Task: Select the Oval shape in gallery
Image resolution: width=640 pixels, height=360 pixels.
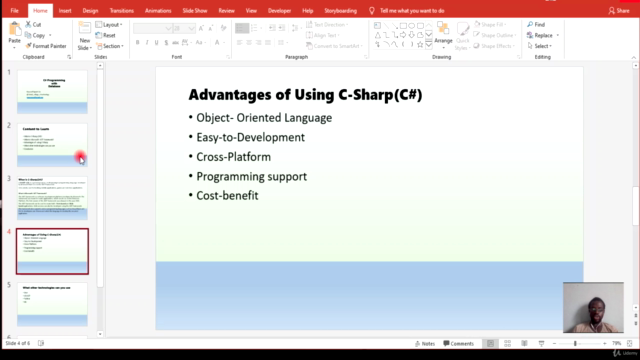Action: (x=412, y=25)
